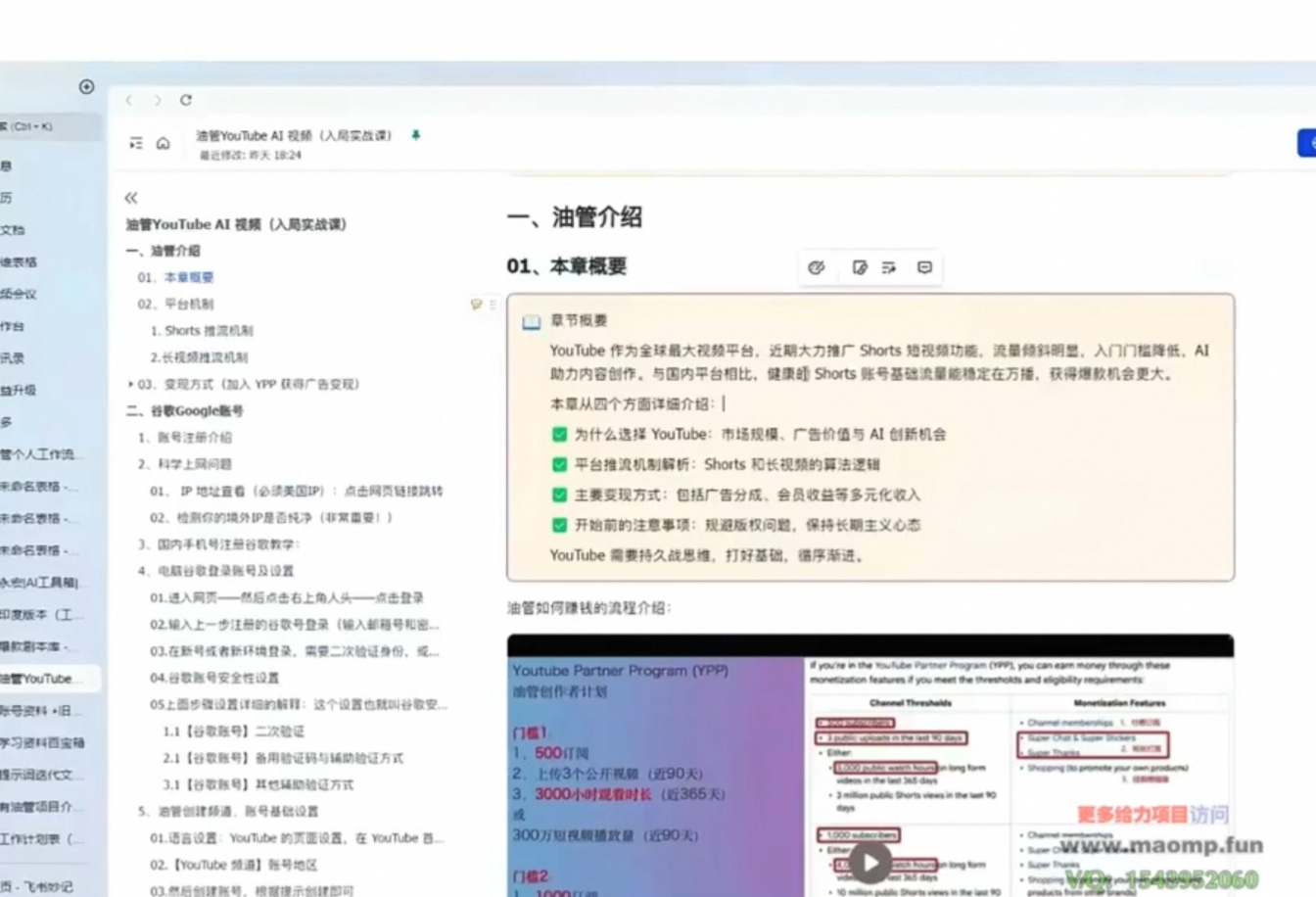
Task: Click the document title in the header bar
Action: 294,135
